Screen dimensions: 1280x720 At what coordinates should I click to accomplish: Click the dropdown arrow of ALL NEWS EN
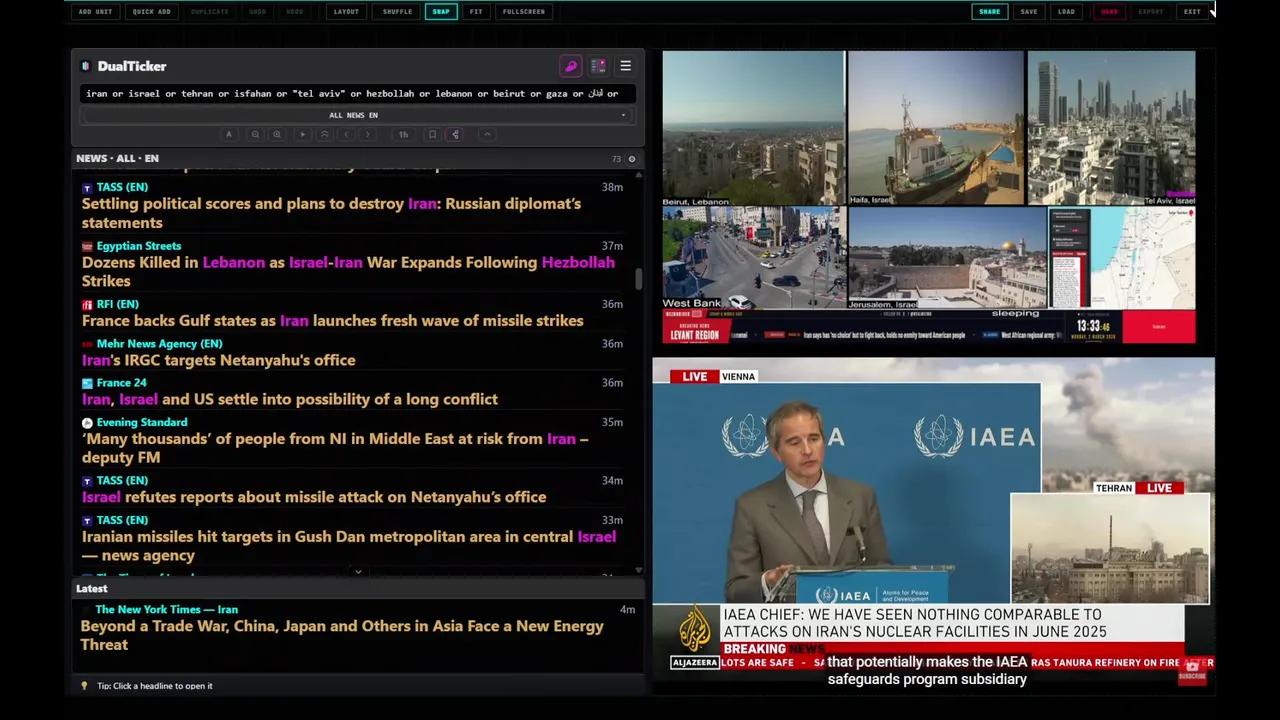[x=623, y=115]
